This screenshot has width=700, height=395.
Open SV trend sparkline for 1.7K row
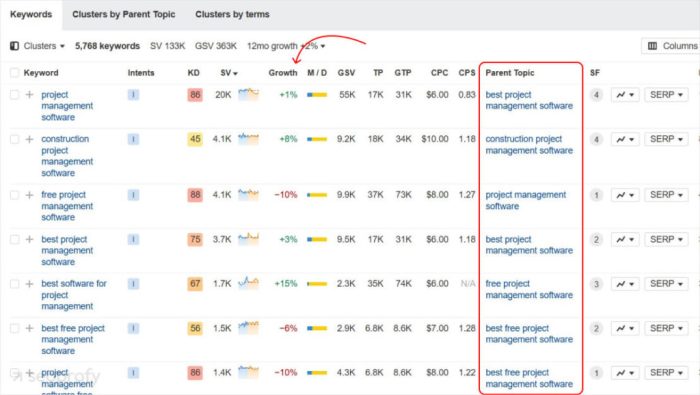pyautogui.click(x=248, y=283)
